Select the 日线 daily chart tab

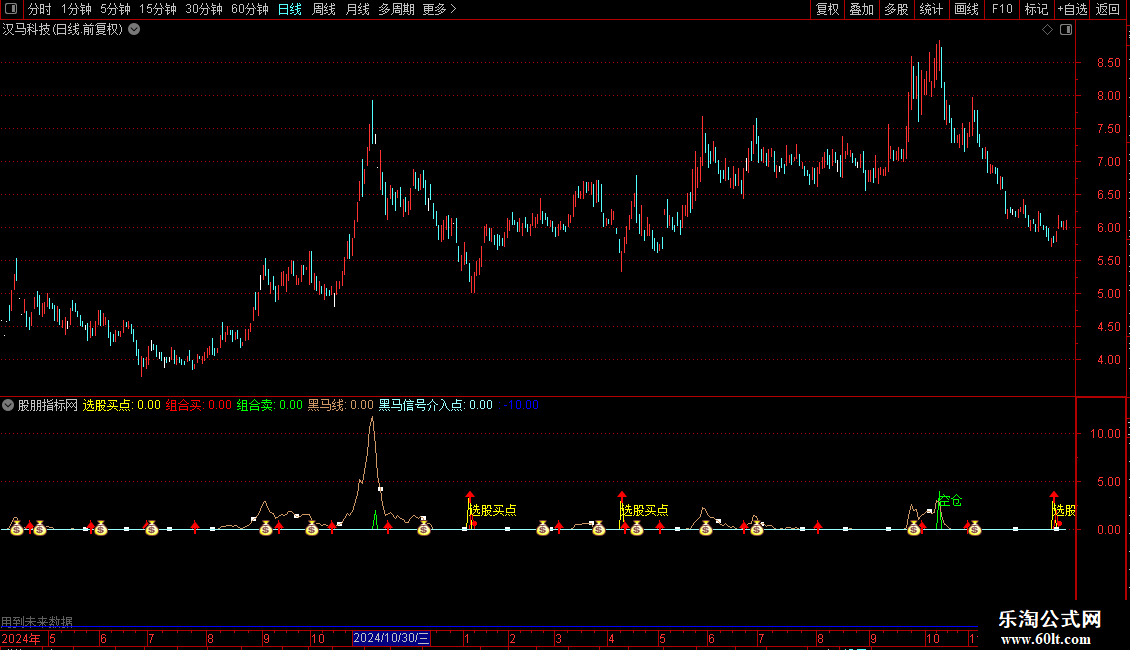tap(290, 9)
